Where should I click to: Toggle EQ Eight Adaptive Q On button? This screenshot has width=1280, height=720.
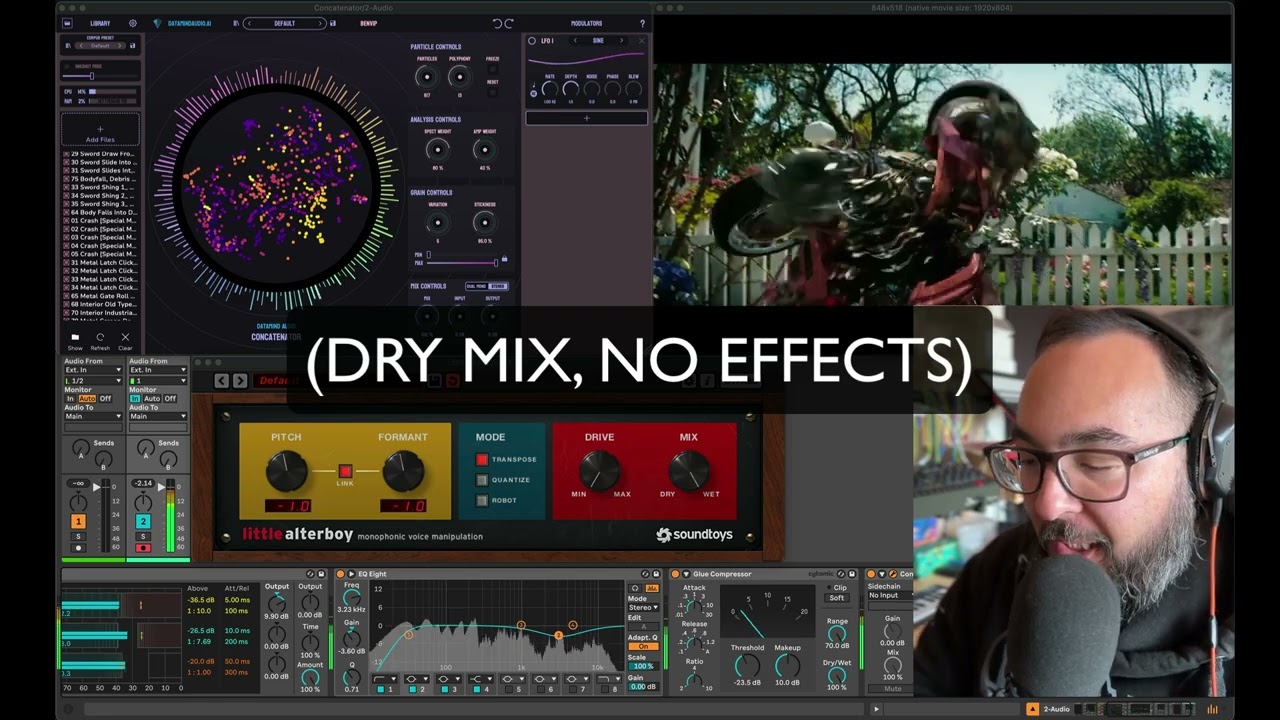pos(643,646)
